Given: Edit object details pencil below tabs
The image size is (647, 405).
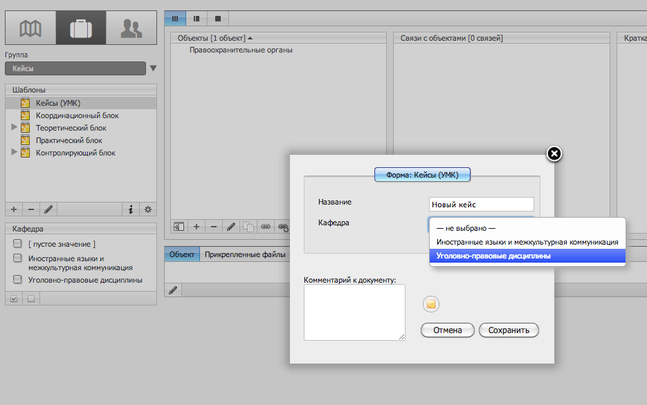Looking at the screenshot, I should [x=173, y=290].
